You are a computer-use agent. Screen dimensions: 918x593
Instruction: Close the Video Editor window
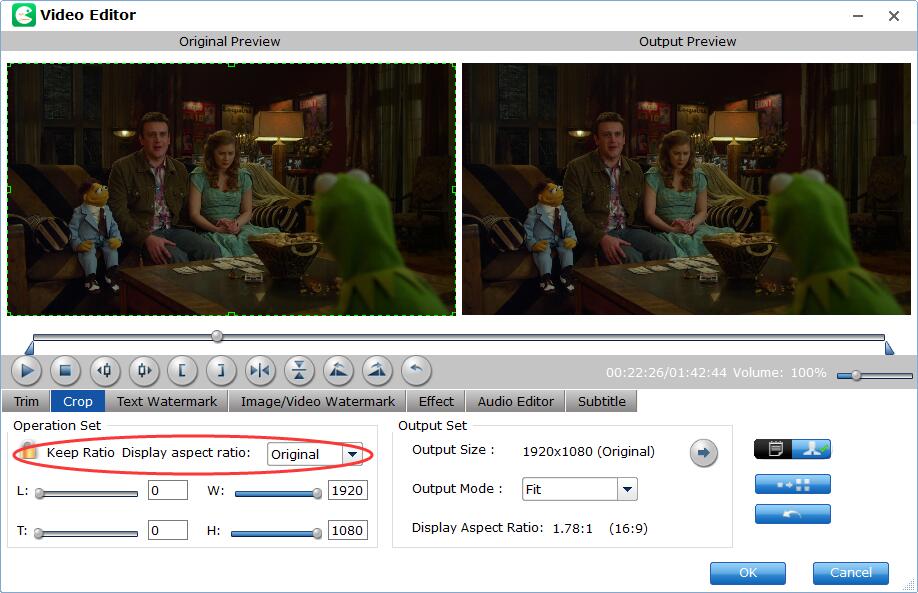pyautogui.click(x=893, y=16)
